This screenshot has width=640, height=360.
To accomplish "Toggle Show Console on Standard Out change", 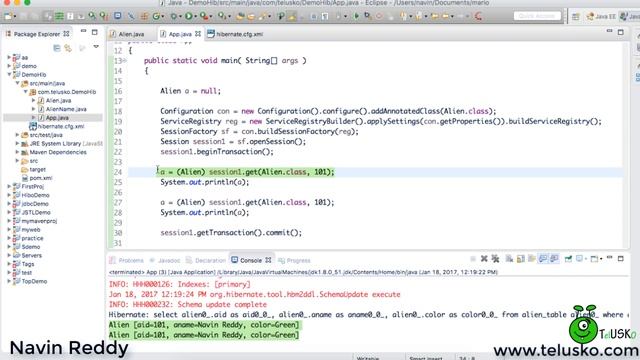I will coord(543,259).
